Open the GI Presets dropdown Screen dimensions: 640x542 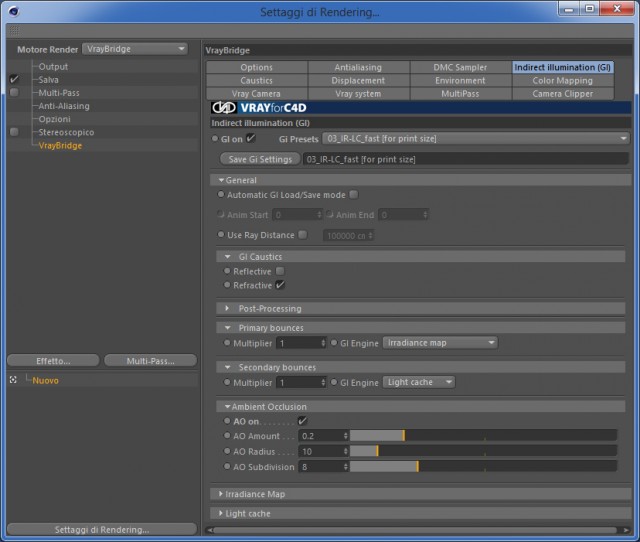tap(476, 138)
